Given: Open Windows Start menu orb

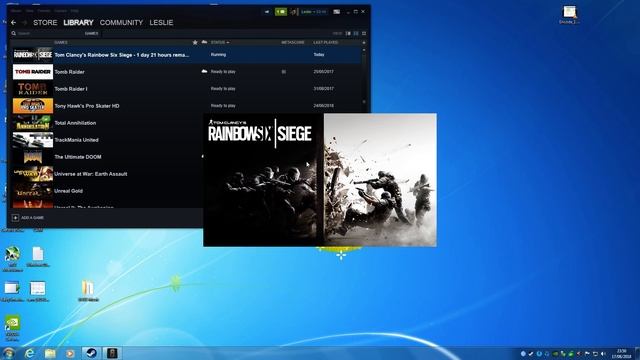Looking at the screenshot, I should [8, 353].
